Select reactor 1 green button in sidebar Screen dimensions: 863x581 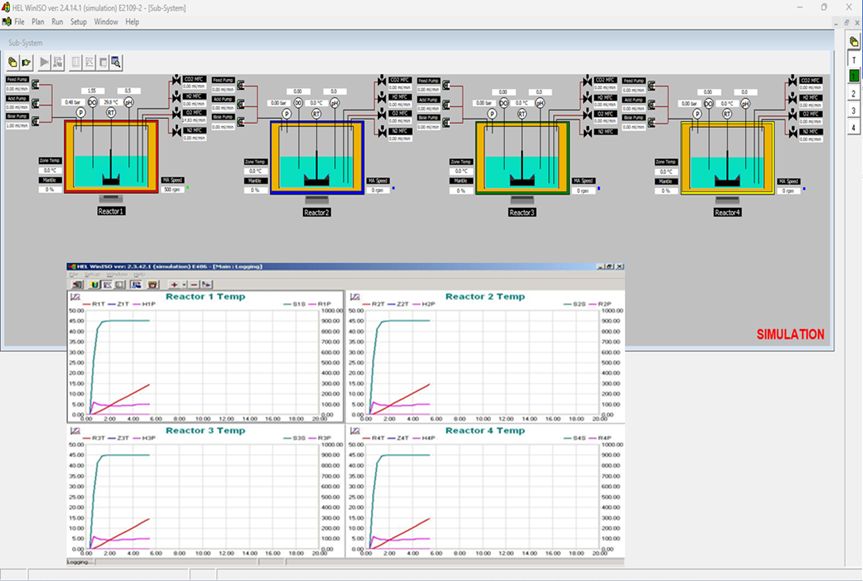coord(854,76)
